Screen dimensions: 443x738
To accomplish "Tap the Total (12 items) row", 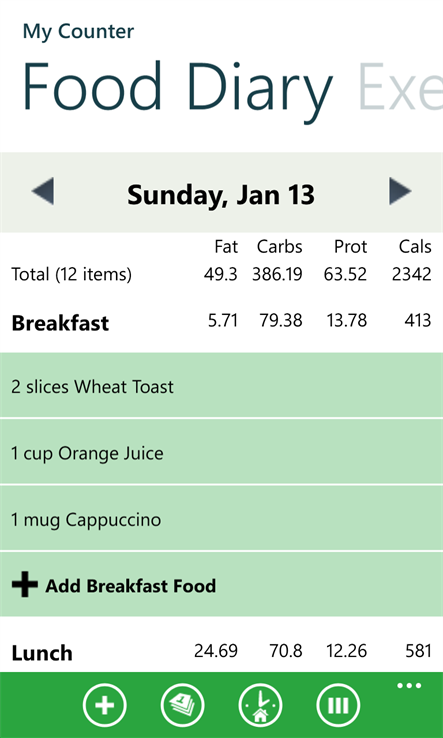I will click(221, 274).
